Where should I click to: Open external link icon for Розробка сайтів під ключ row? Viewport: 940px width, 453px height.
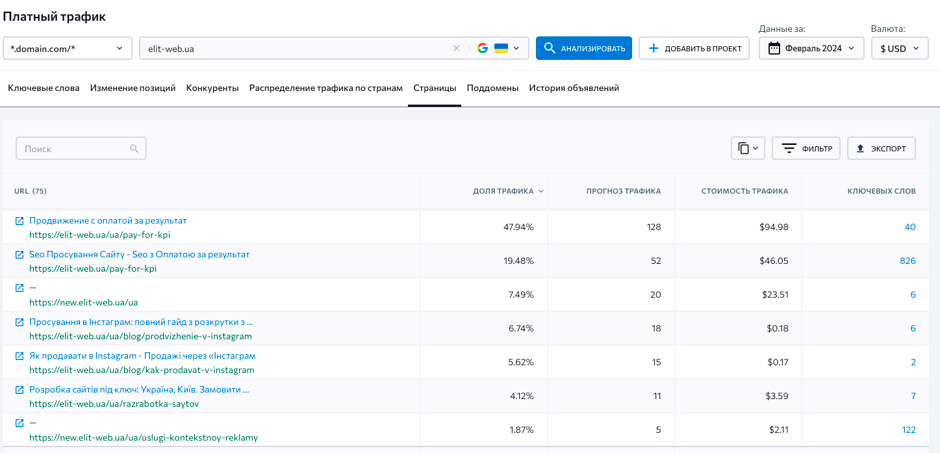coord(19,390)
